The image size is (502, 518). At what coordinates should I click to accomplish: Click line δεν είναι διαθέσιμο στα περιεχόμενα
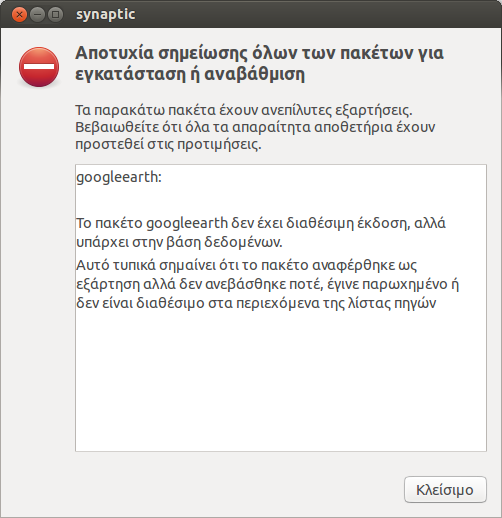click(x=256, y=303)
